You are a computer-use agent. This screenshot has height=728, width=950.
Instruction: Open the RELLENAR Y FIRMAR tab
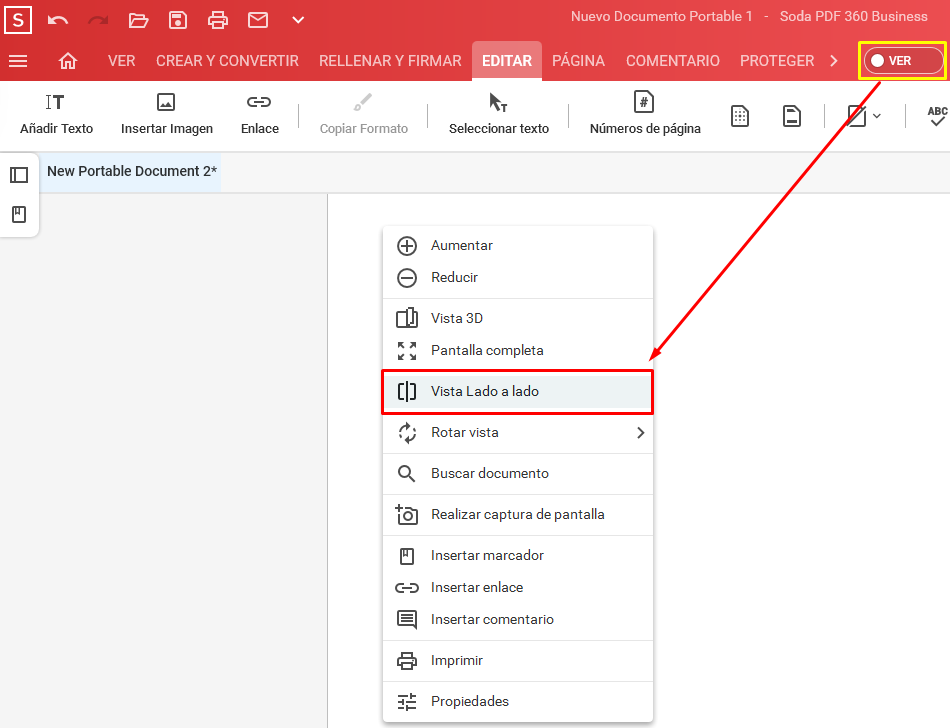tap(390, 61)
